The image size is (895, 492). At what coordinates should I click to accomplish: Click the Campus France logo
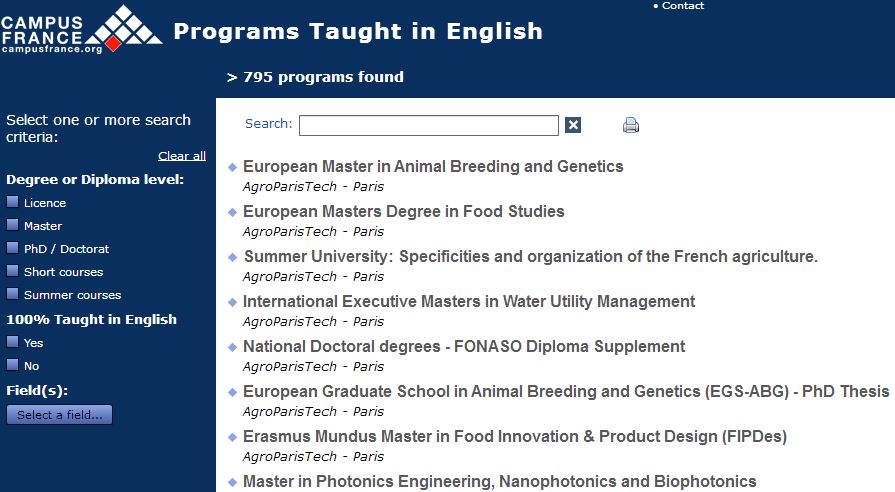click(81, 30)
